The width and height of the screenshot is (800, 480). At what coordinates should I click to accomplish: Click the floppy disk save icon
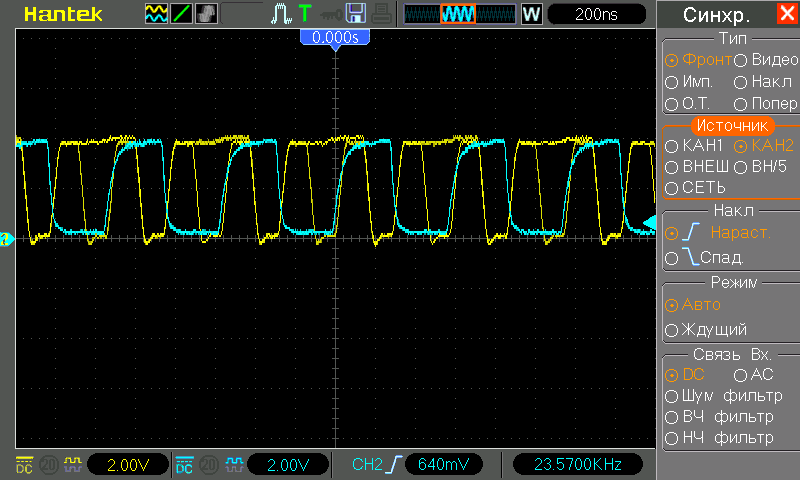pyautogui.click(x=356, y=14)
